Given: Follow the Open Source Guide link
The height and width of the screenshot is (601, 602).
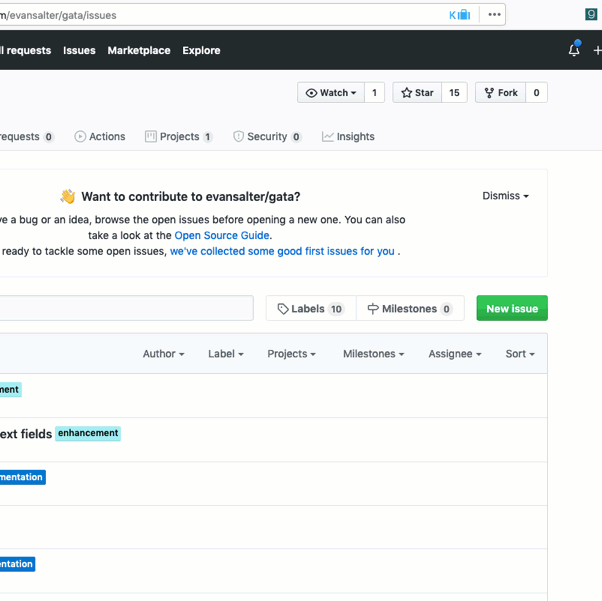Looking at the screenshot, I should [222, 235].
